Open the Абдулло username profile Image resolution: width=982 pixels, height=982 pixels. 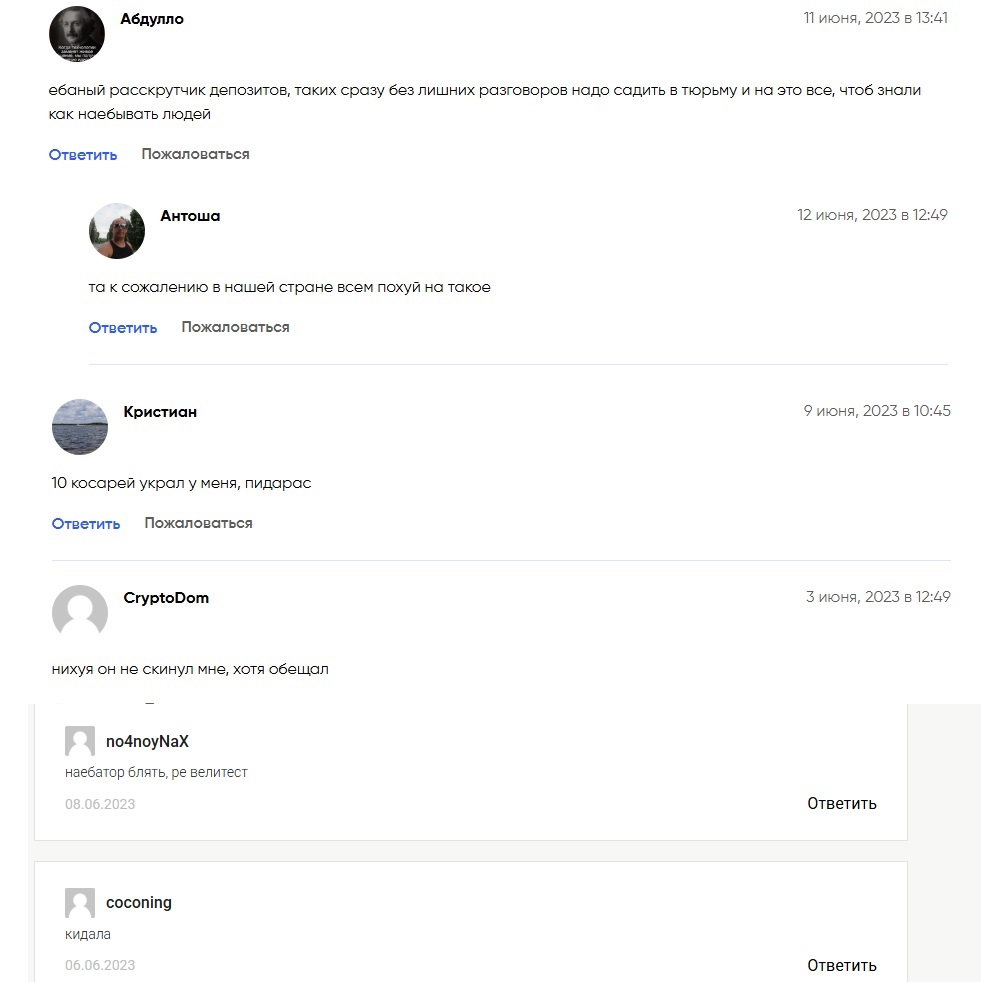pos(152,19)
